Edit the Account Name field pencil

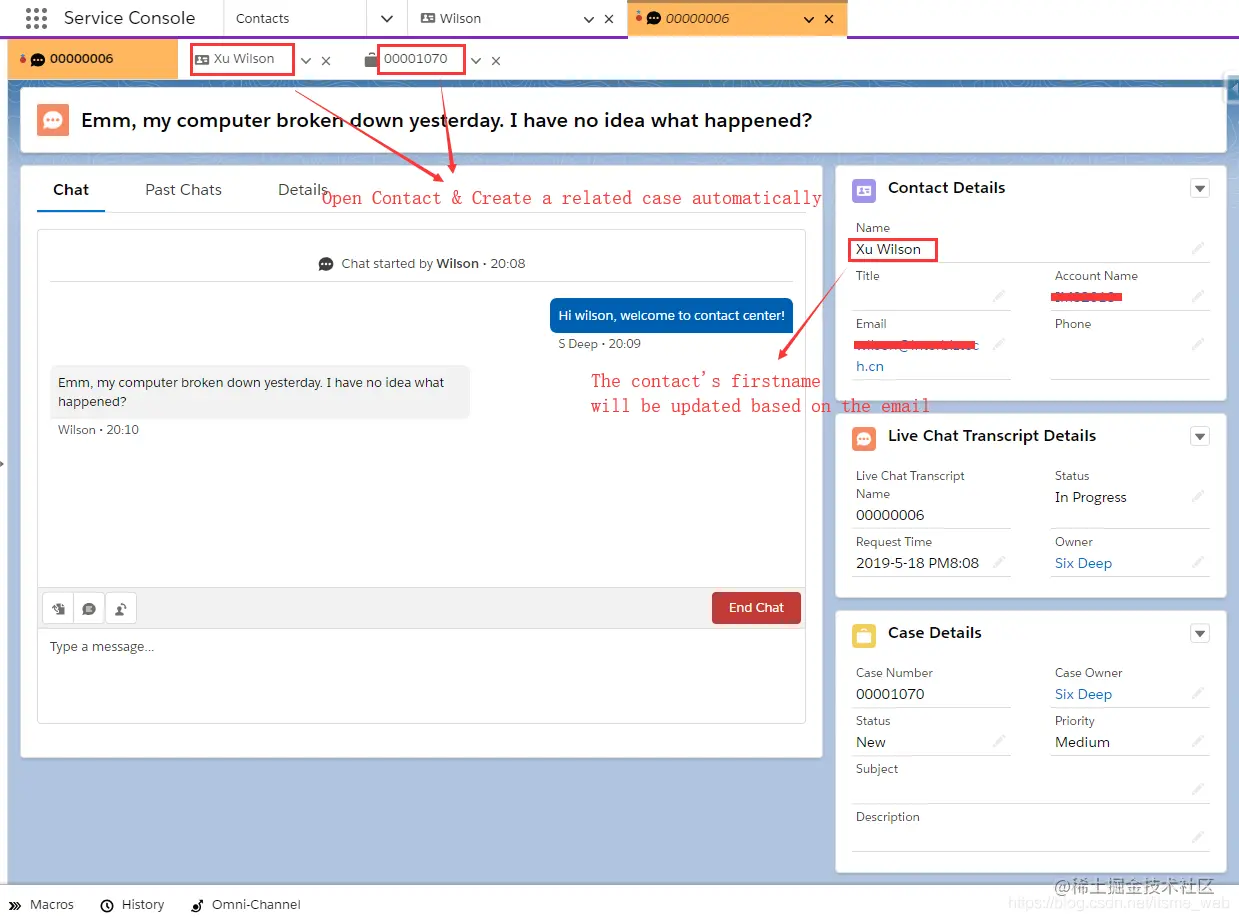[1197, 296]
